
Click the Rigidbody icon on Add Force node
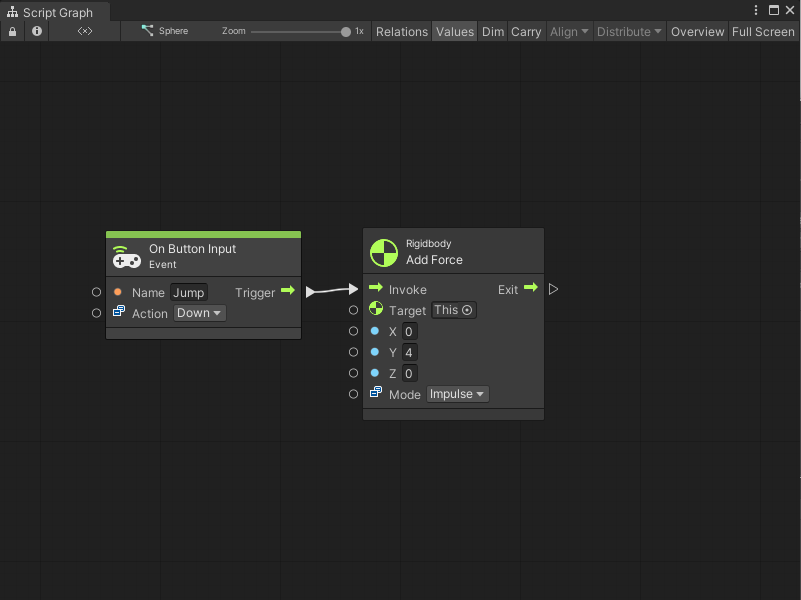point(383,252)
